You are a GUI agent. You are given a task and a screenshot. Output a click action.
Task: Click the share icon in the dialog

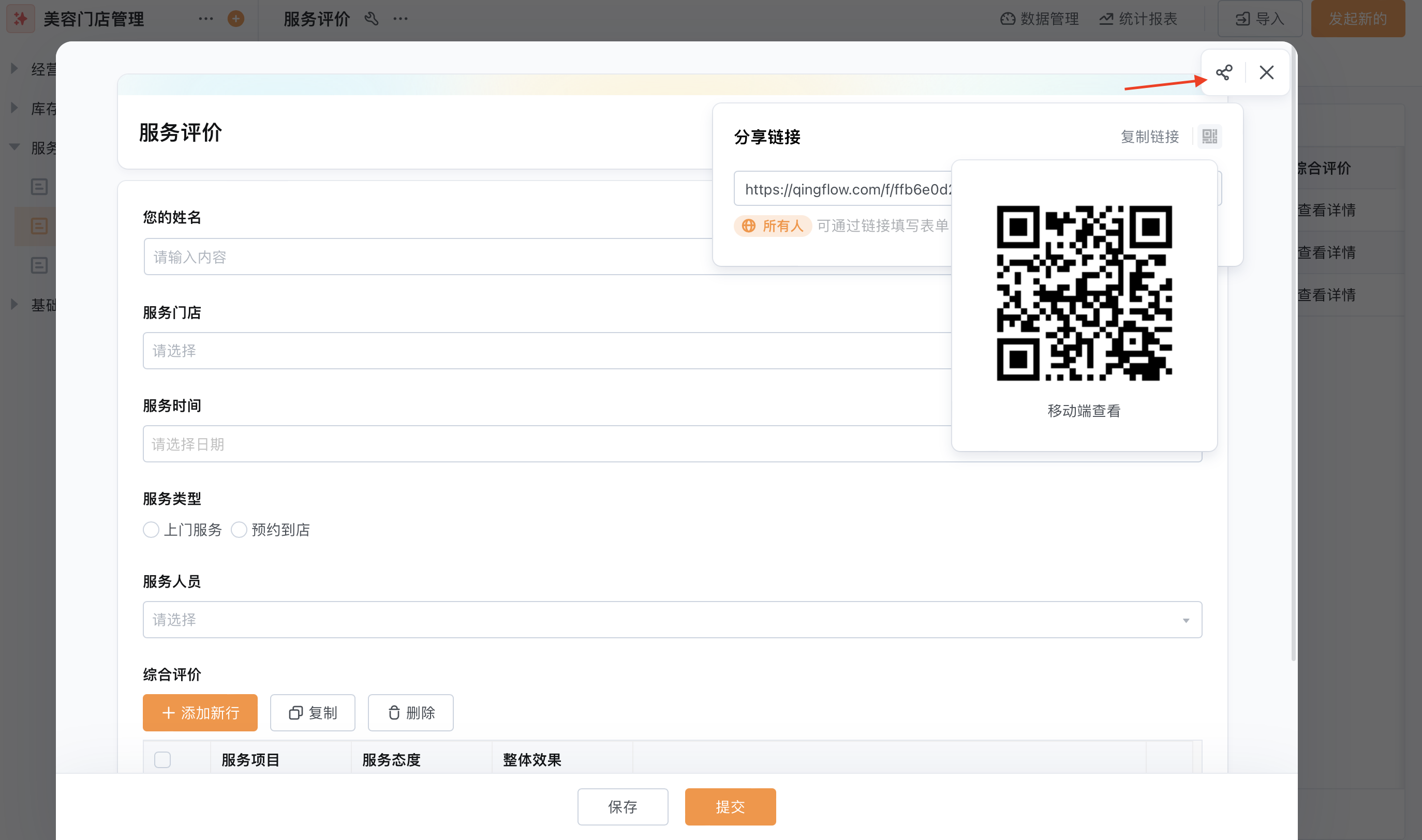click(1224, 72)
